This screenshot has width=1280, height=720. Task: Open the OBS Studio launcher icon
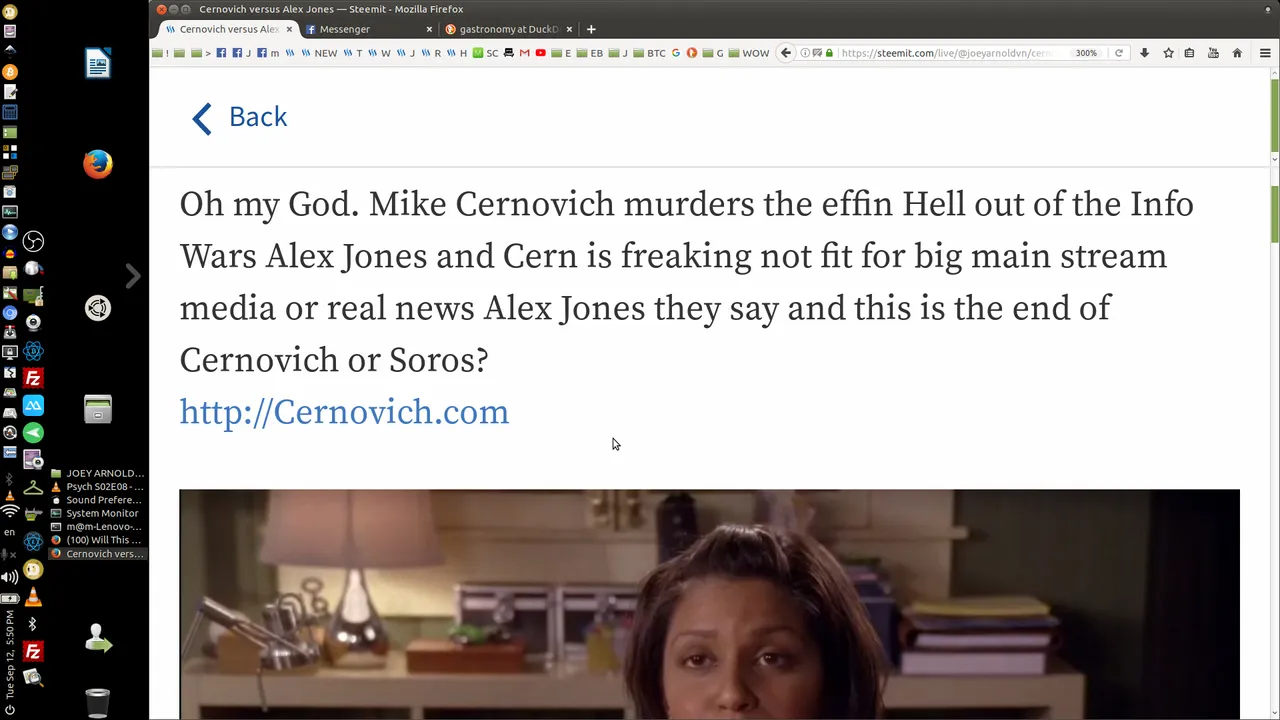point(33,241)
